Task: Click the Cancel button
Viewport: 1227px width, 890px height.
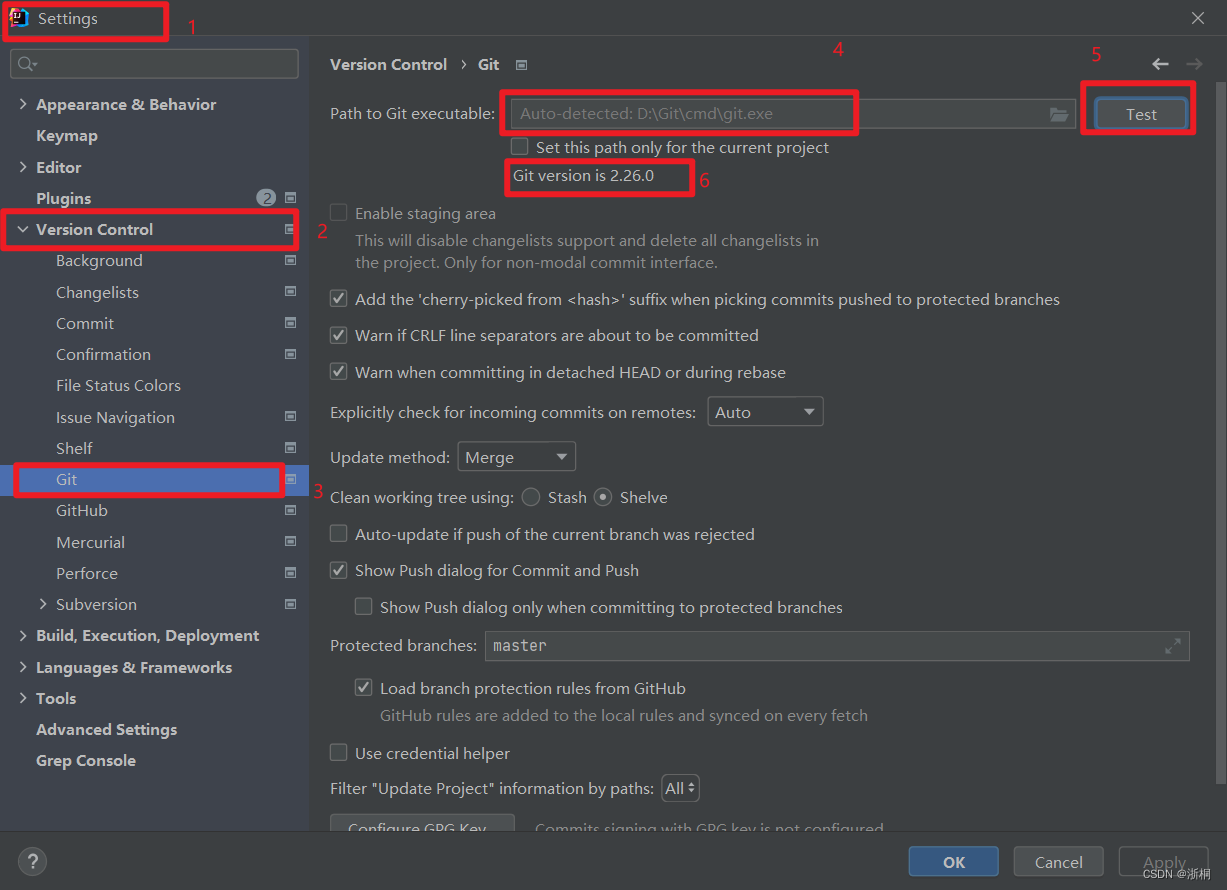Action: click(x=1059, y=862)
